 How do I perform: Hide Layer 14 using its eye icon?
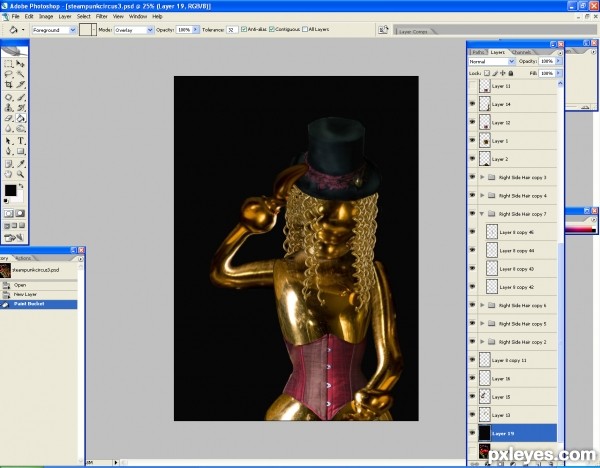472,104
